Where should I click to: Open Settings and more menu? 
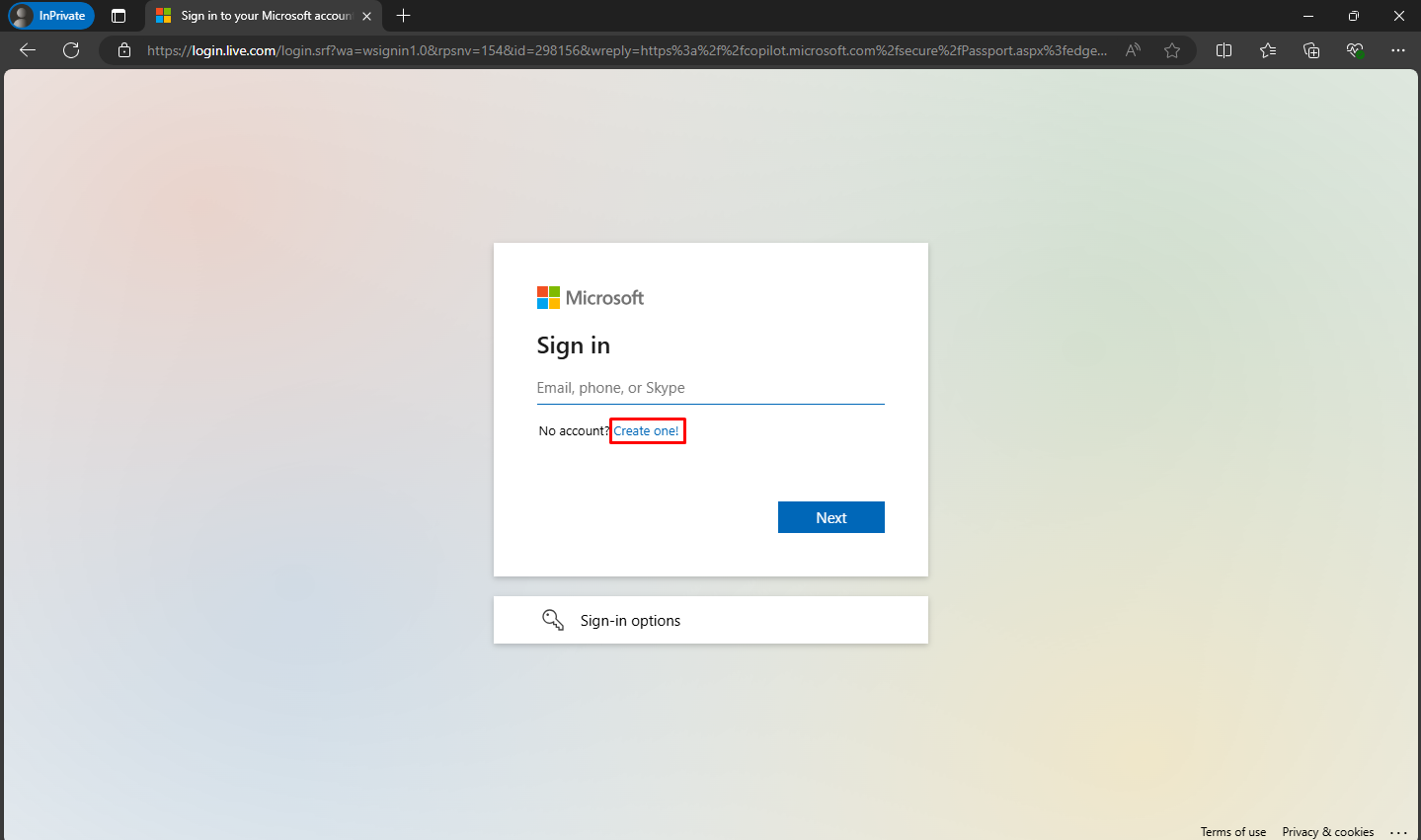(x=1398, y=50)
